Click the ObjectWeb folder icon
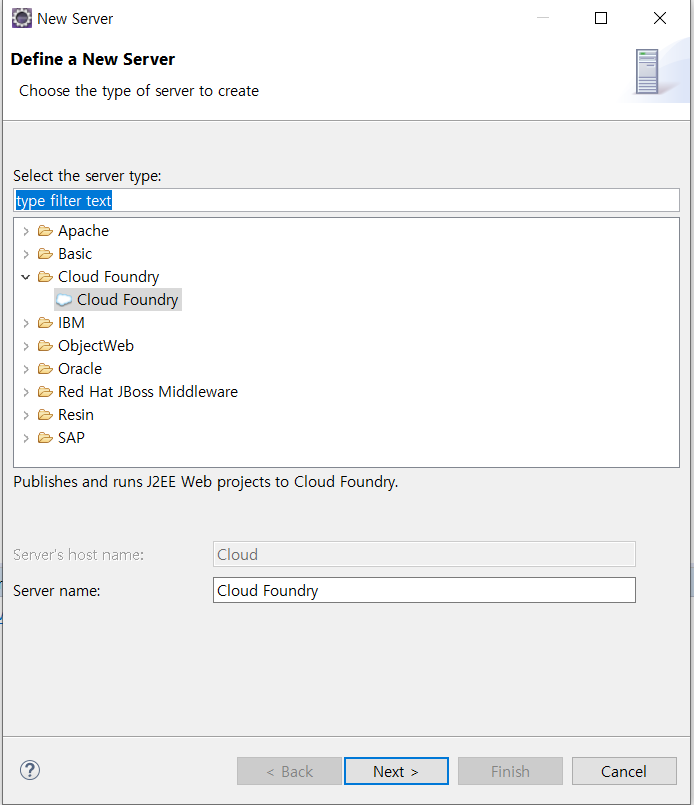Viewport: 694px width, 805px height. tap(45, 346)
